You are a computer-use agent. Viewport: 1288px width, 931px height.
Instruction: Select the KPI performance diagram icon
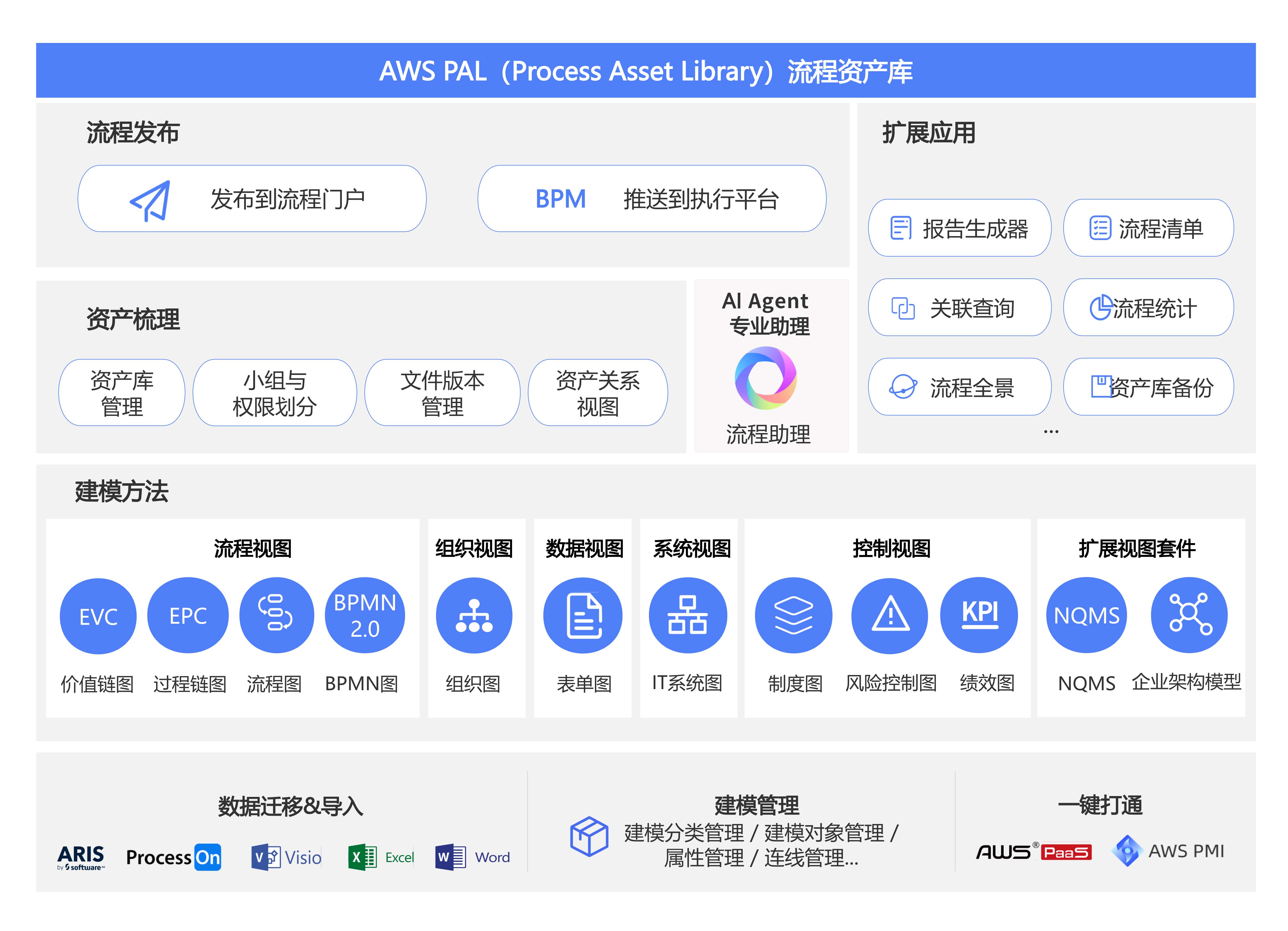pyautogui.click(x=979, y=615)
